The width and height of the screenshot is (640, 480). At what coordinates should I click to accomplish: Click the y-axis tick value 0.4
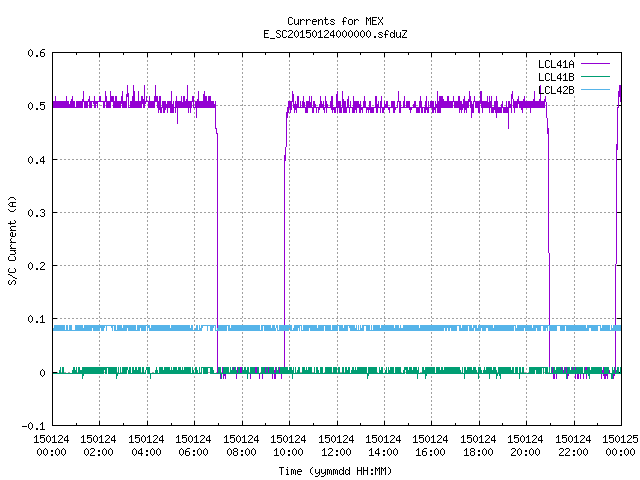click(x=36, y=160)
